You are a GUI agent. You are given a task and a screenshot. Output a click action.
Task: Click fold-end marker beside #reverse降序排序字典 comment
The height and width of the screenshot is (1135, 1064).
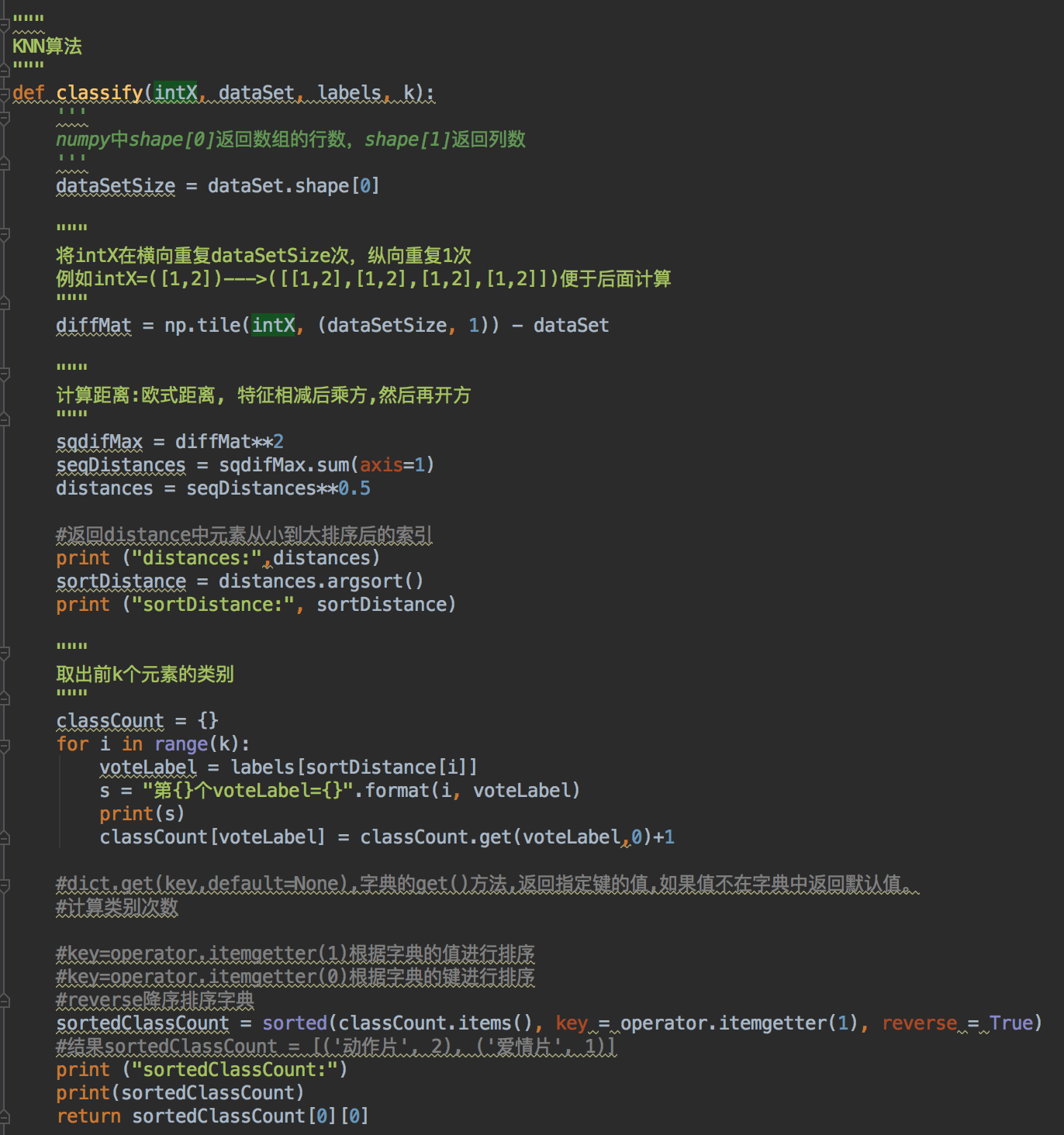pyautogui.click(x=4, y=1000)
